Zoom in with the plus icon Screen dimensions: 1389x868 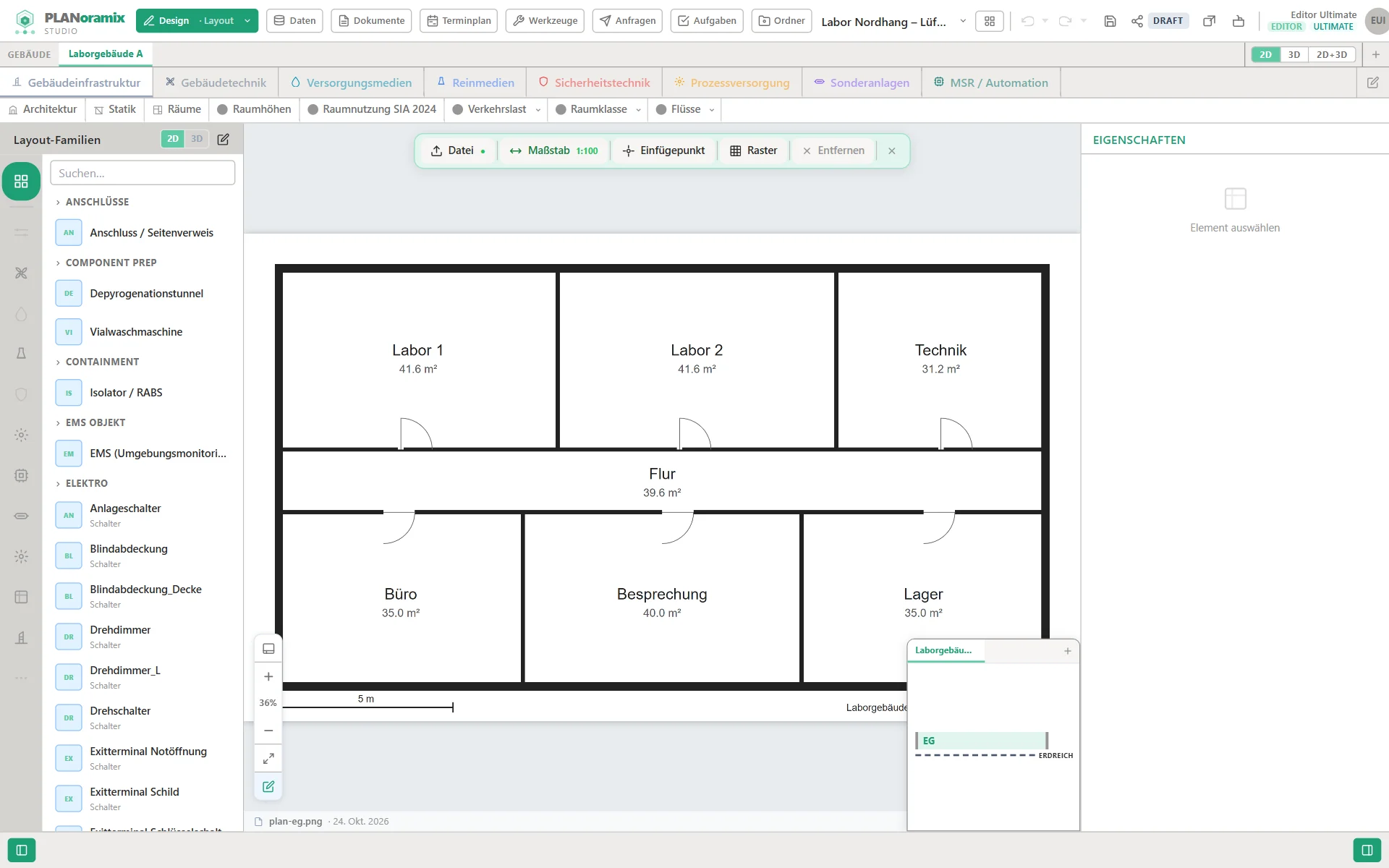point(268,676)
